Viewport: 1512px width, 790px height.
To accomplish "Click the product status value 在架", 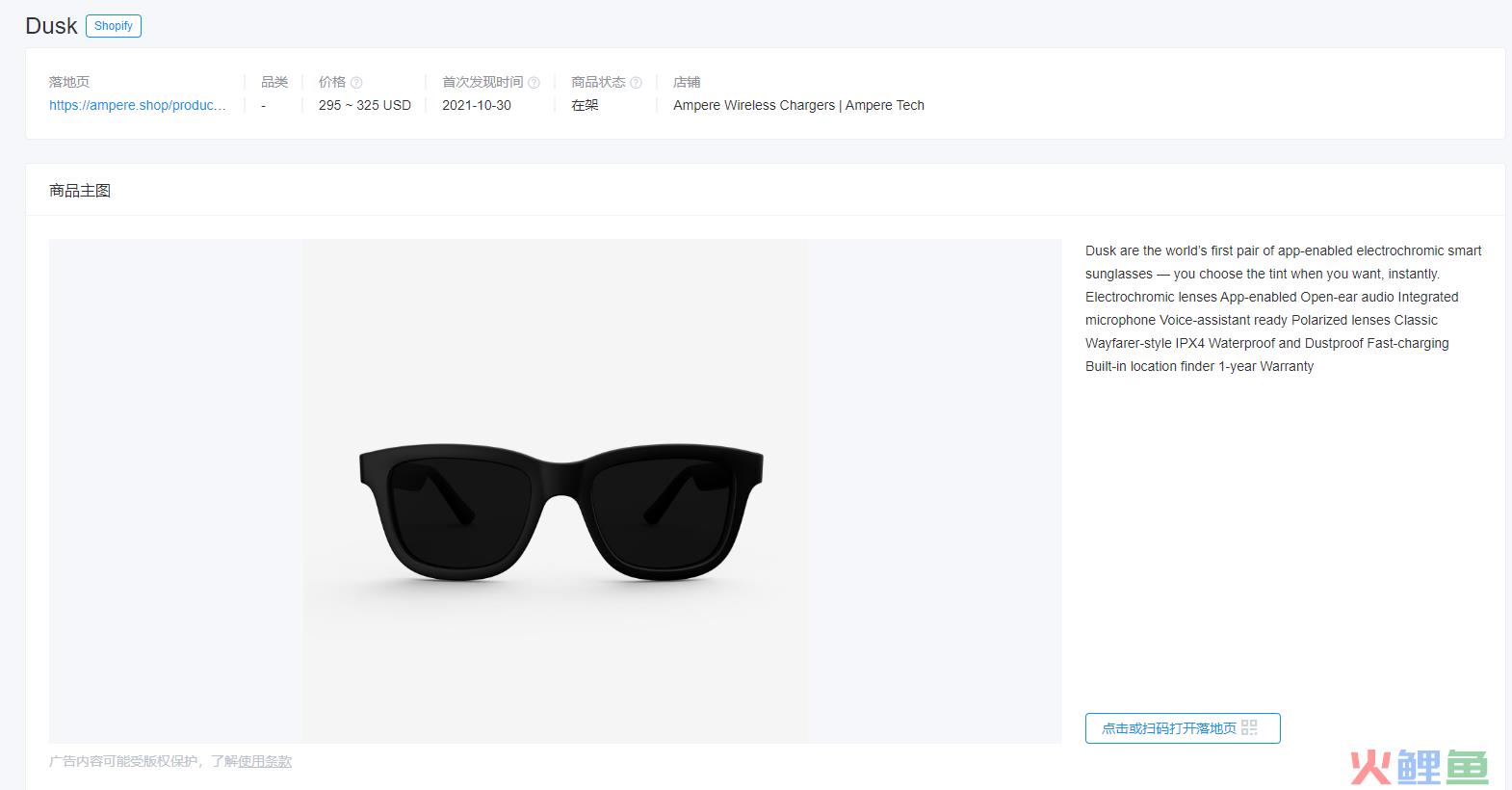I will (585, 105).
